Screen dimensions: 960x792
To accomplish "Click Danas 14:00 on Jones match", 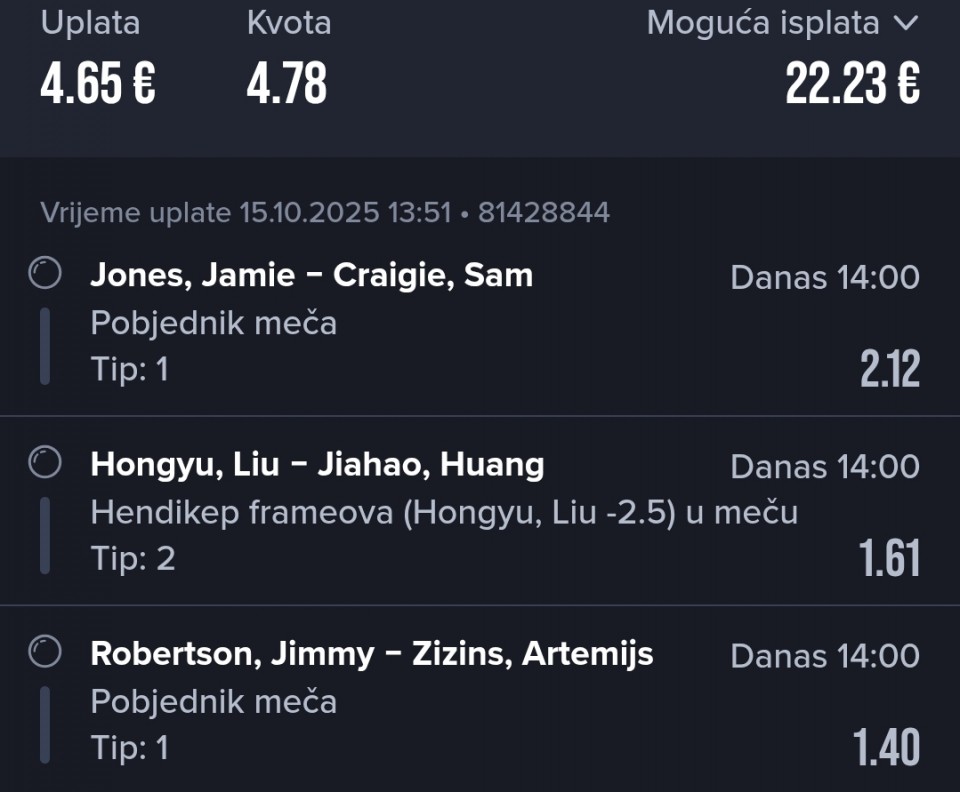I will pyautogui.click(x=825, y=277).
